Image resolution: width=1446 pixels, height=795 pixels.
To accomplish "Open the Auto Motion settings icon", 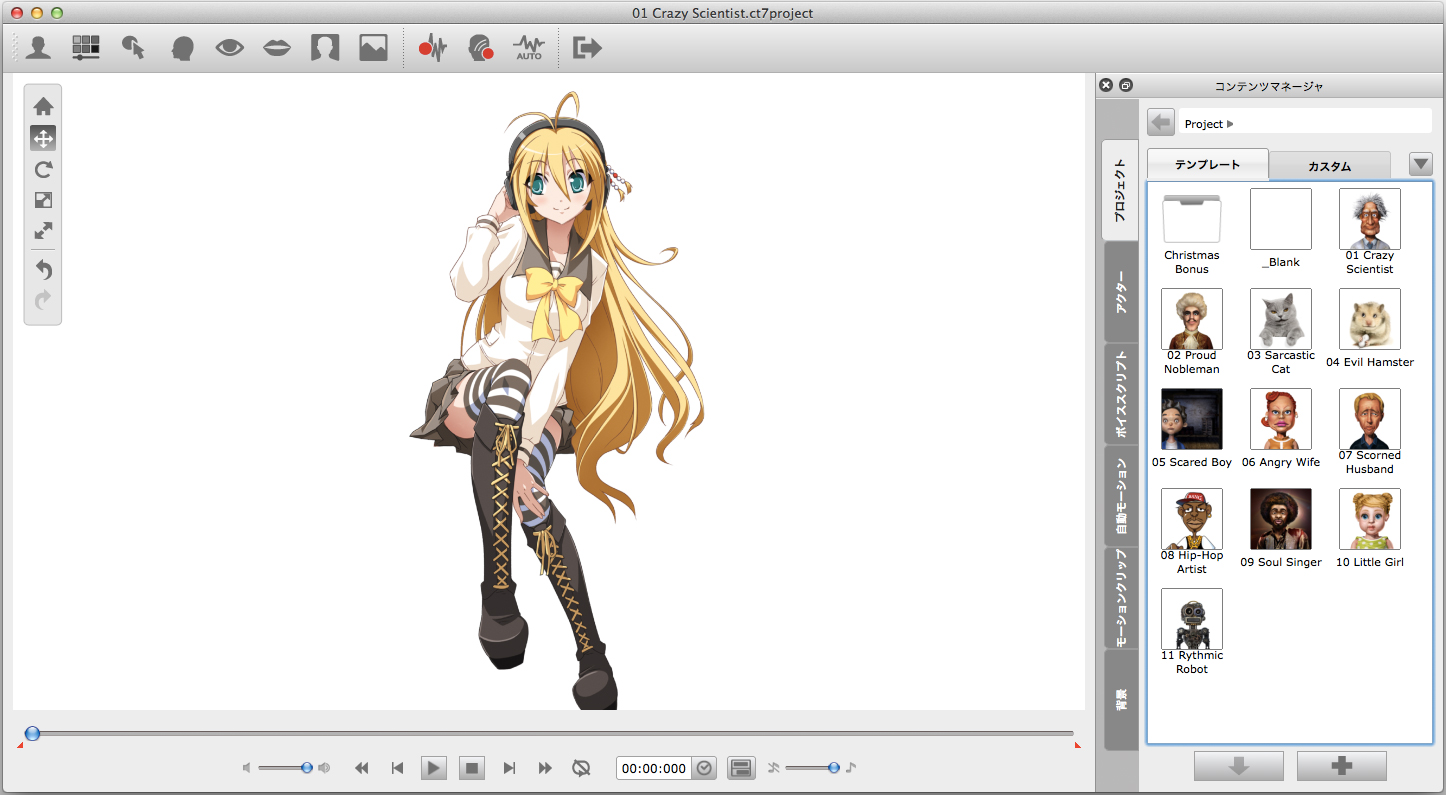I will tap(529, 47).
